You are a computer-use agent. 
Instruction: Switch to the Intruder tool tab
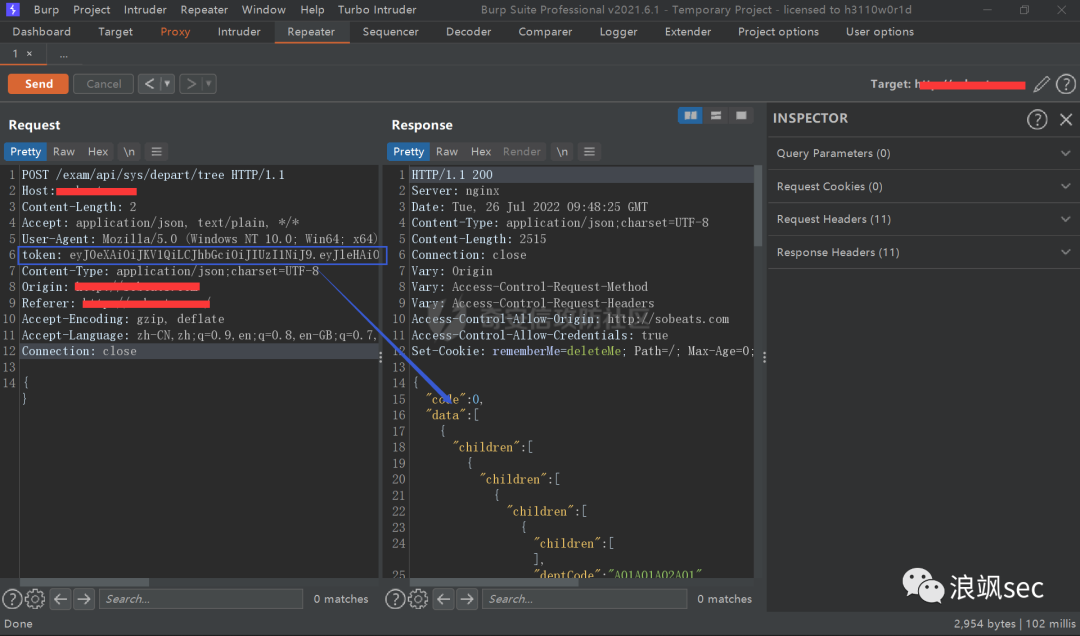pyautogui.click(x=239, y=32)
